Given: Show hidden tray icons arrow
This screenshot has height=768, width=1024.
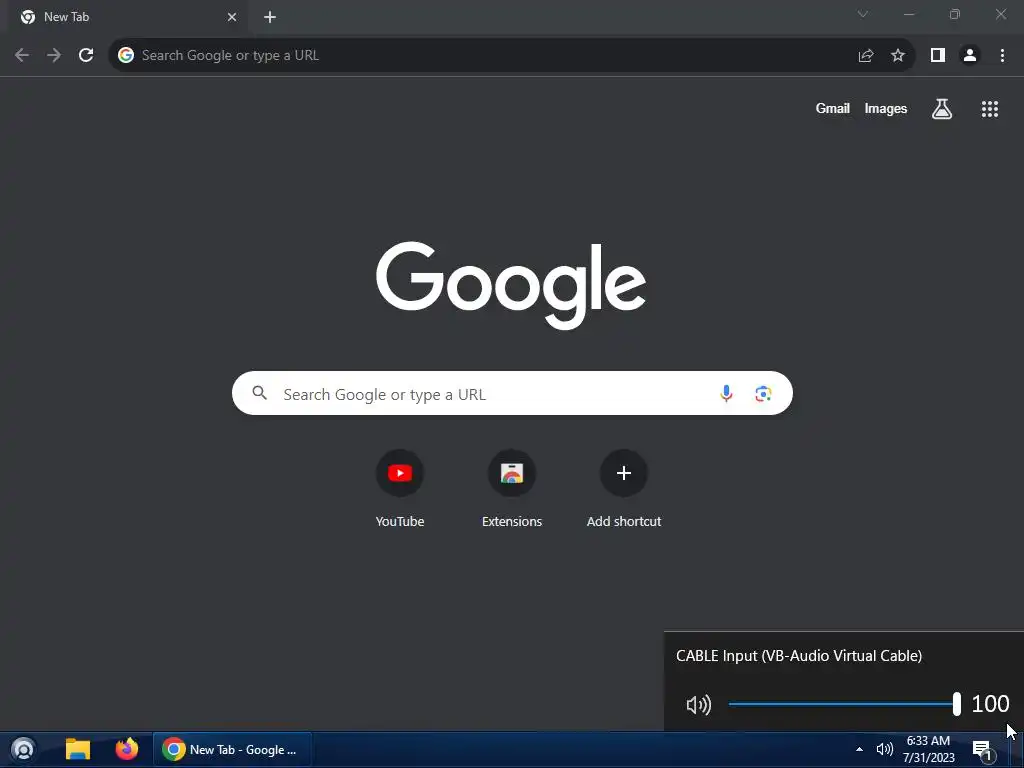Looking at the screenshot, I should tap(859, 750).
